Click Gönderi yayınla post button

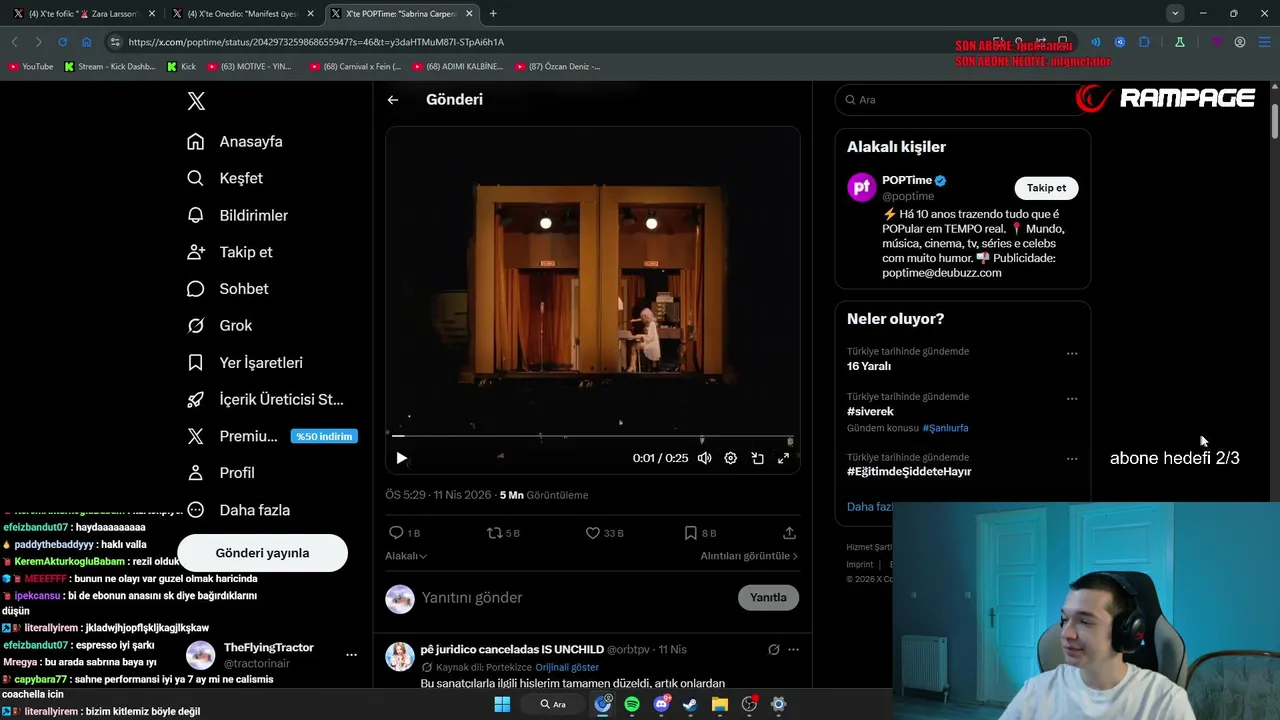262,553
